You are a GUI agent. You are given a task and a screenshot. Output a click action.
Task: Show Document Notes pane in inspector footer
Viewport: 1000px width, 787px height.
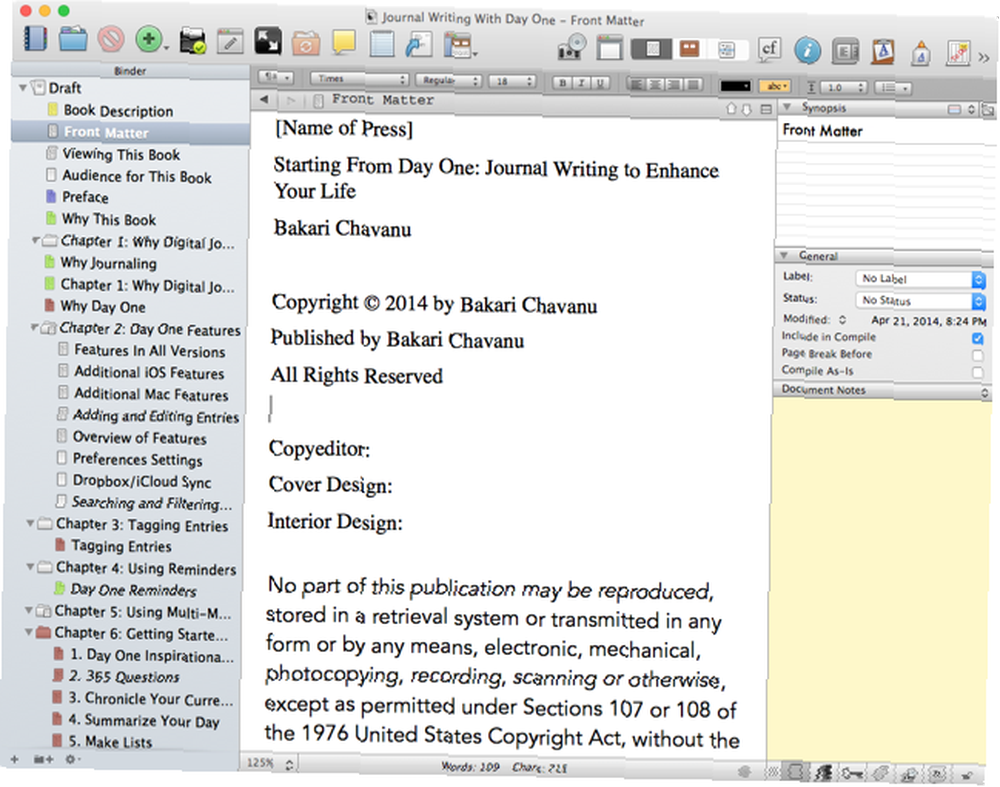click(x=796, y=772)
